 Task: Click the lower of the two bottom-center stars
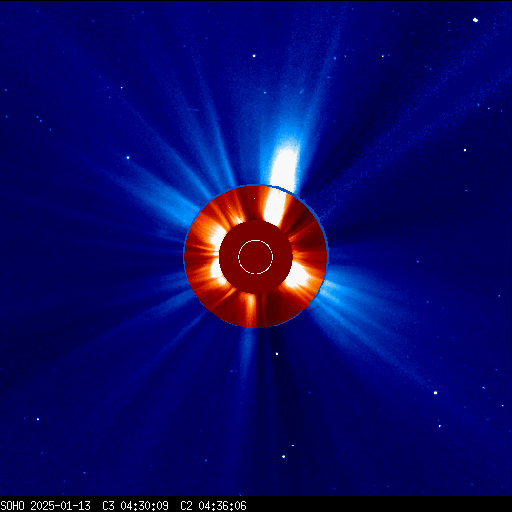point(283,456)
